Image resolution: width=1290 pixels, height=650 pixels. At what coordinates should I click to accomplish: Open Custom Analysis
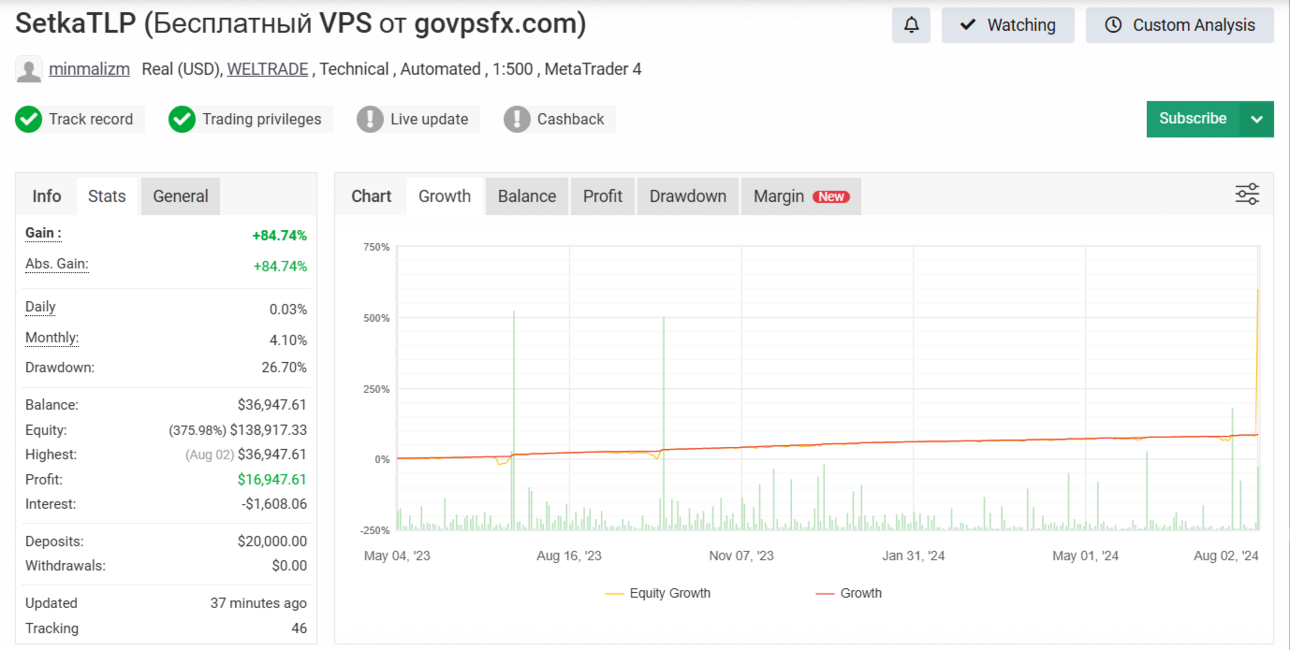(1180, 25)
